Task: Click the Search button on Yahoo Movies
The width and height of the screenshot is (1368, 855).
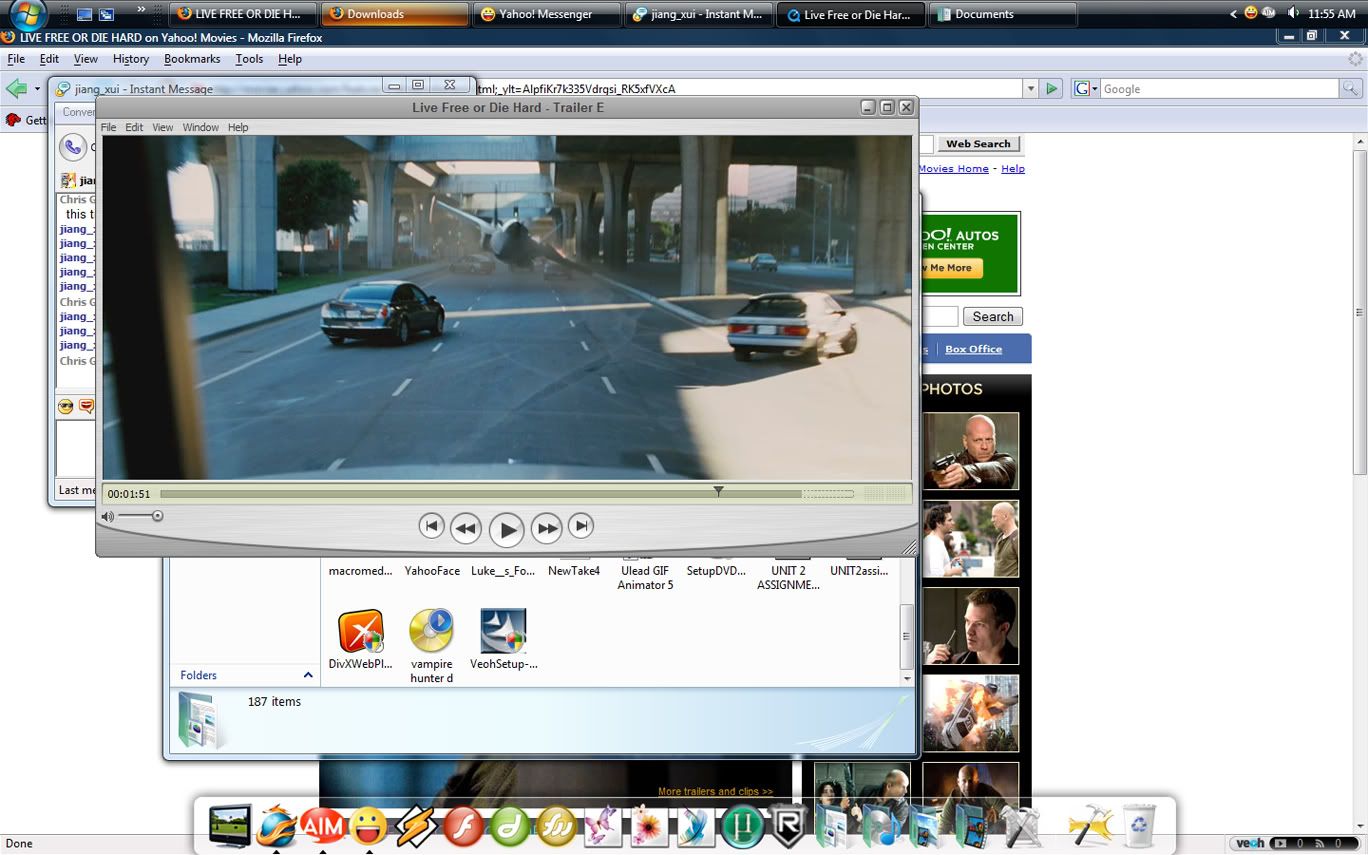Action: pos(993,316)
